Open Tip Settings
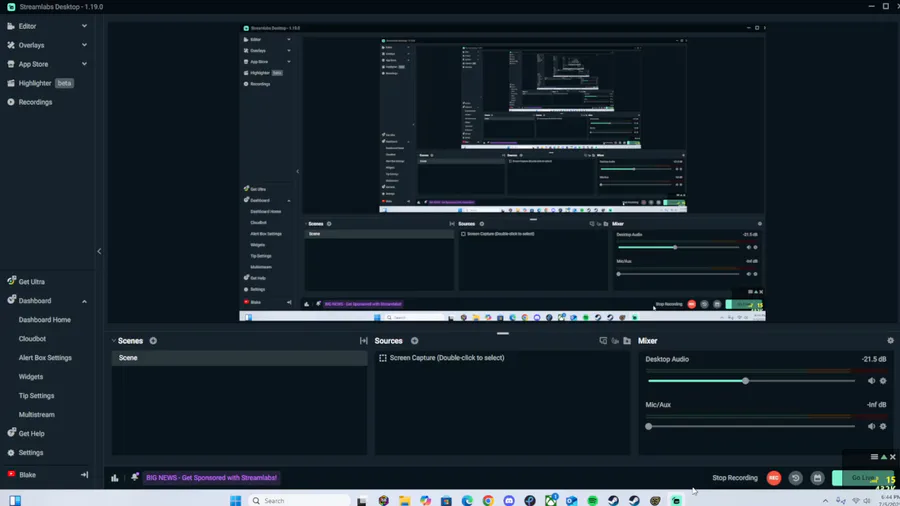The width and height of the screenshot is (900, 506). [36, 396]
